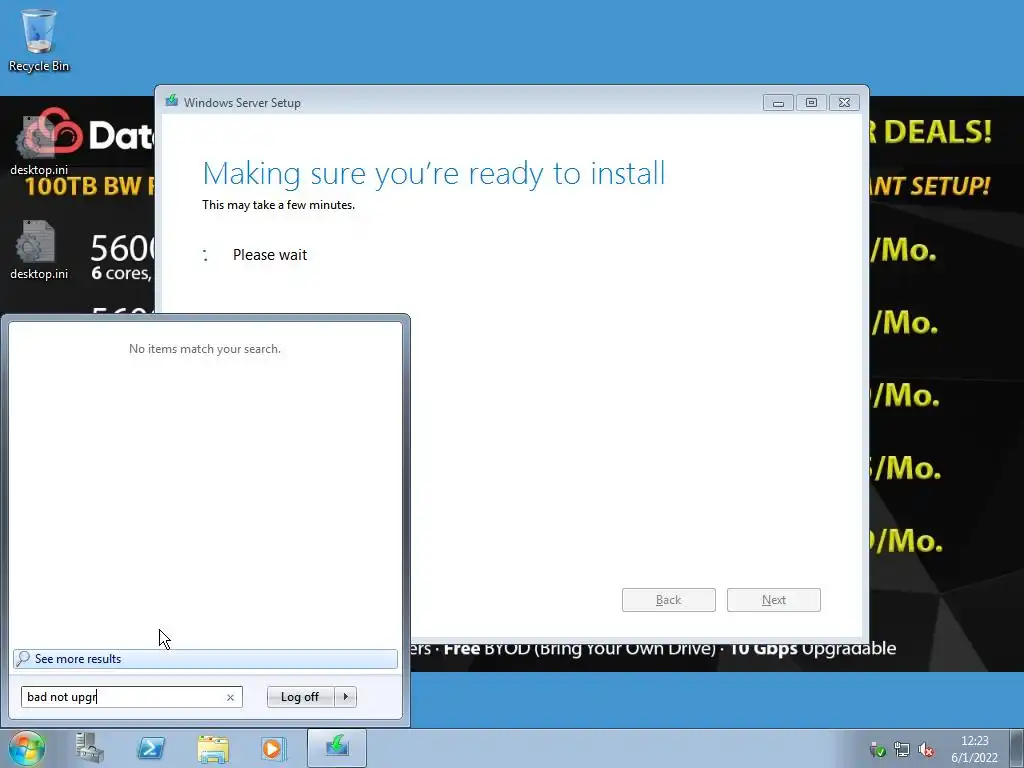Launch Windows PowerShell from the taskbar
The width and height of the screenshot is (1024, 768).
pos(150,748)
